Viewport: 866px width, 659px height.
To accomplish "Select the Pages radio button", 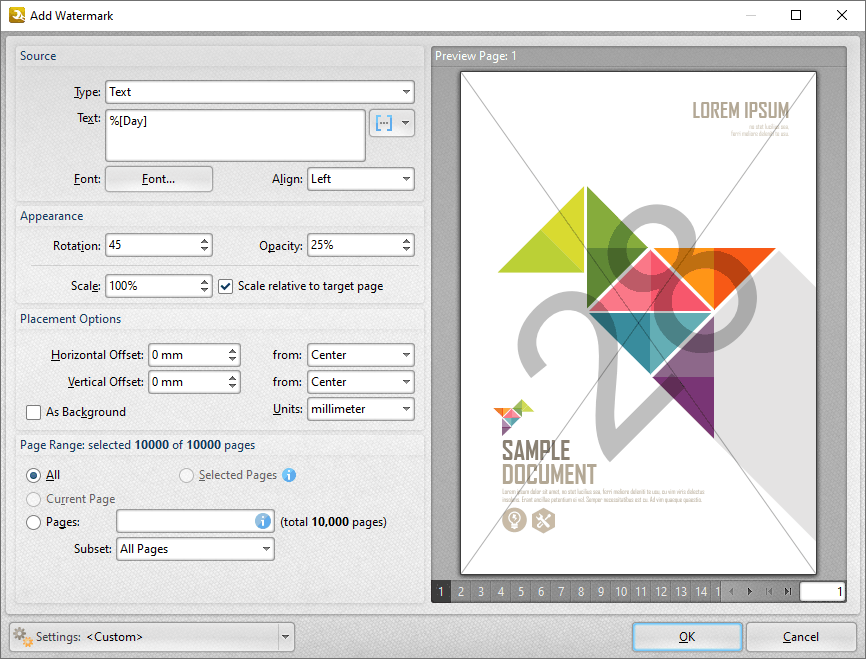I will tap(34, 522).
